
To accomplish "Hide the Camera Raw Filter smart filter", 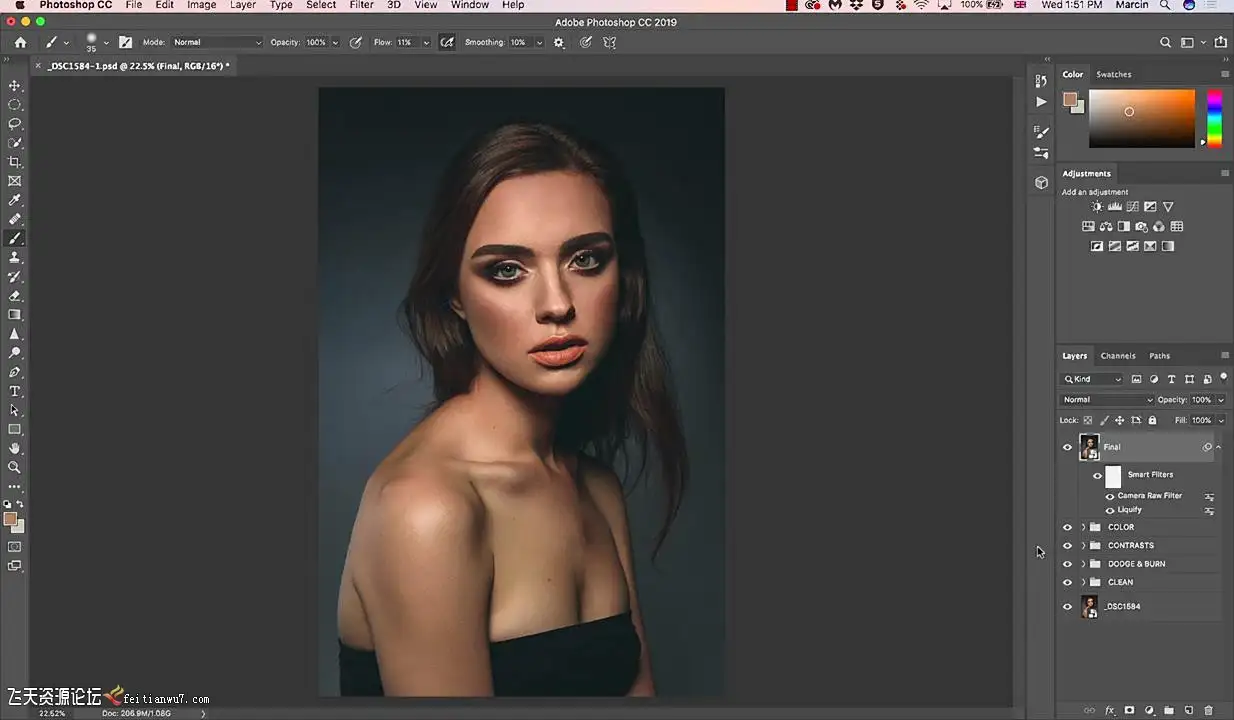I will click(x=1110, y=496).
